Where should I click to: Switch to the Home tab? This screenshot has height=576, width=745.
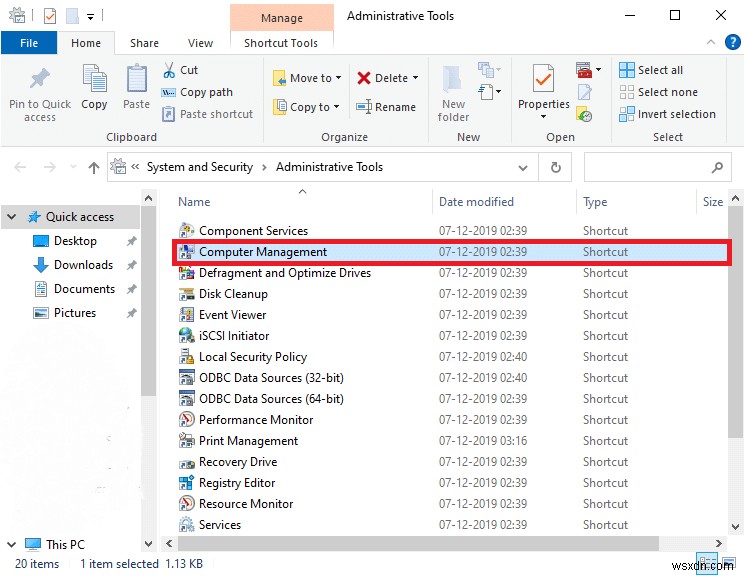point(86,43)
